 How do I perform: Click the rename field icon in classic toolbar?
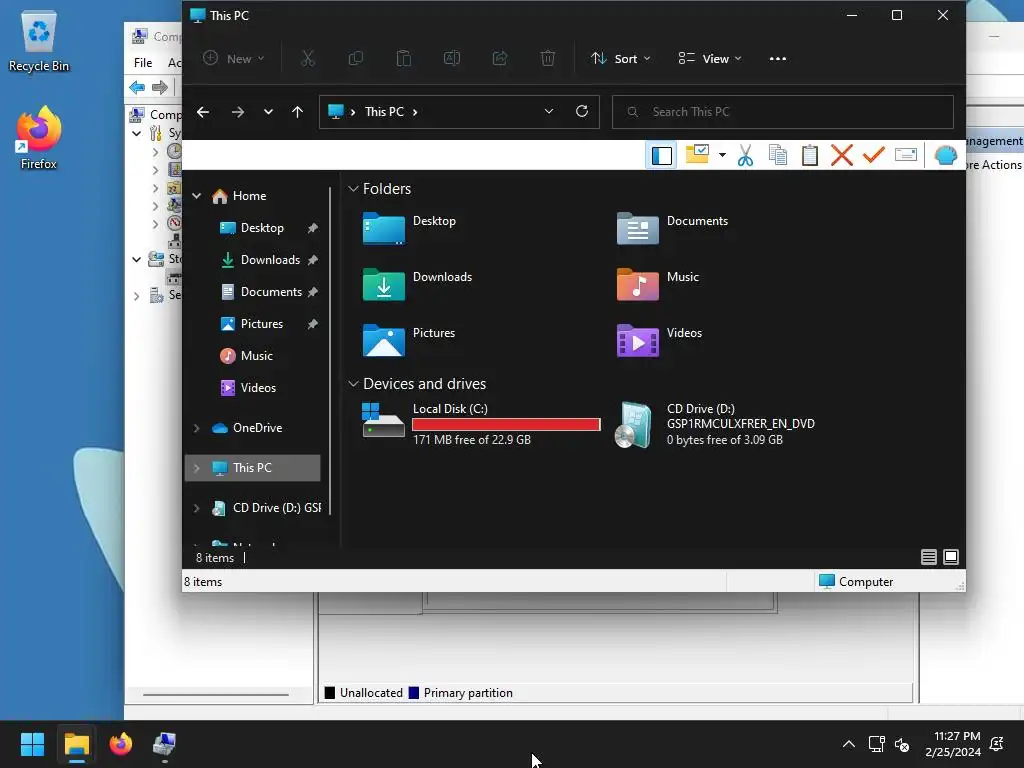906,155
